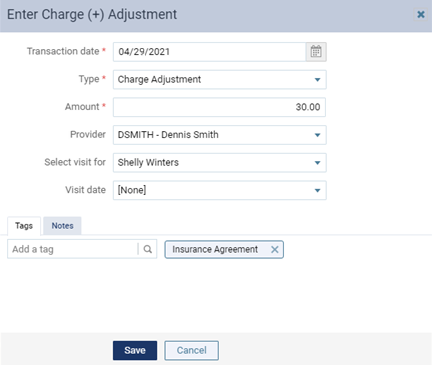Close the Enter Charge Adjustment dialog

click(x=421, y=14)
